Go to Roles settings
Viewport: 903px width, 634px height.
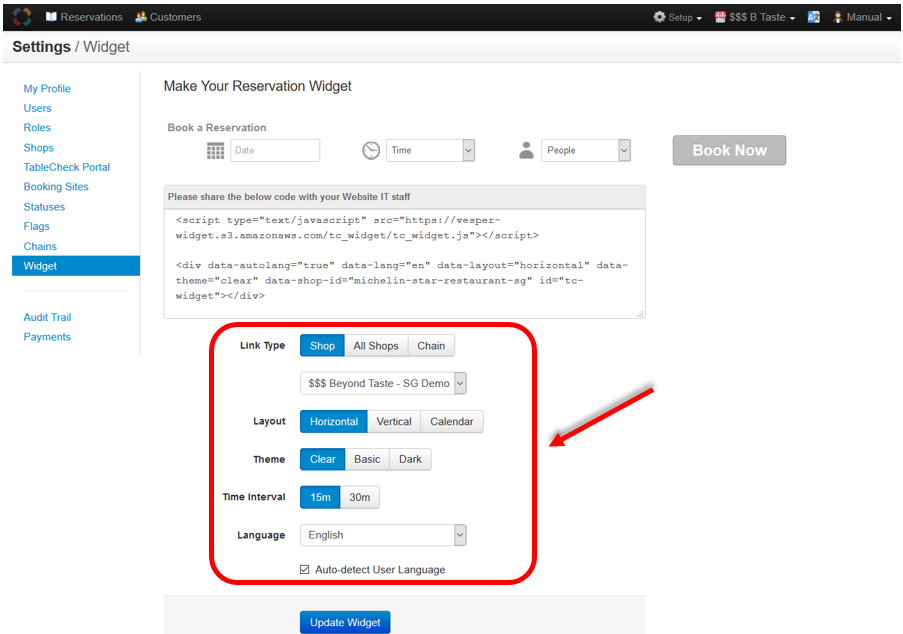point(37,128)
